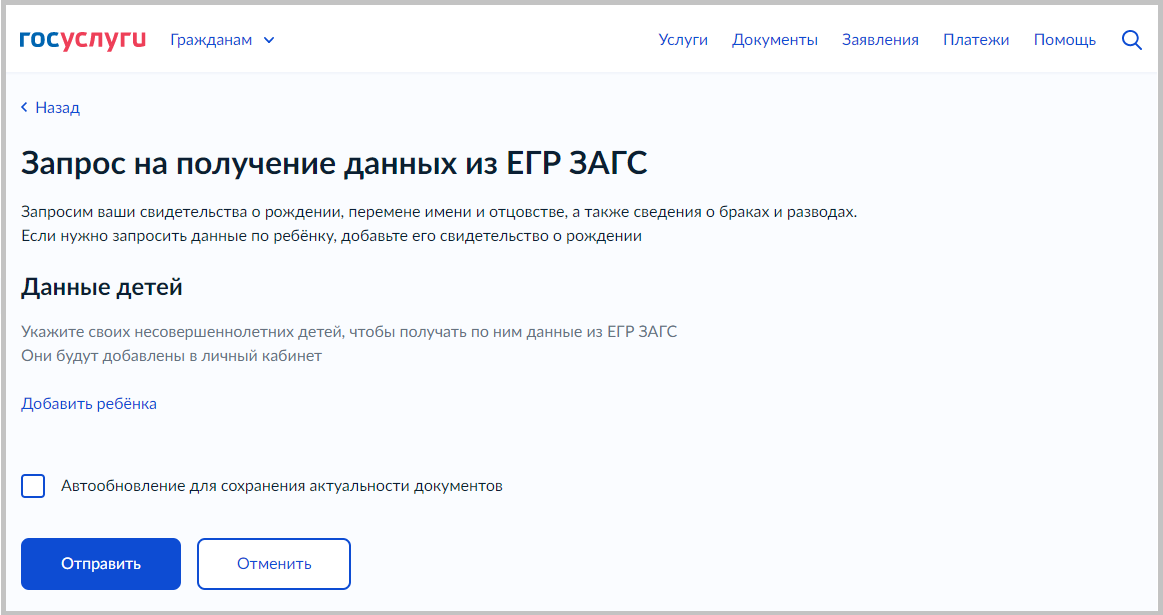1163x615 pixels.
Task: Go to Госуслуги home via logo
Action: point(83,40)
